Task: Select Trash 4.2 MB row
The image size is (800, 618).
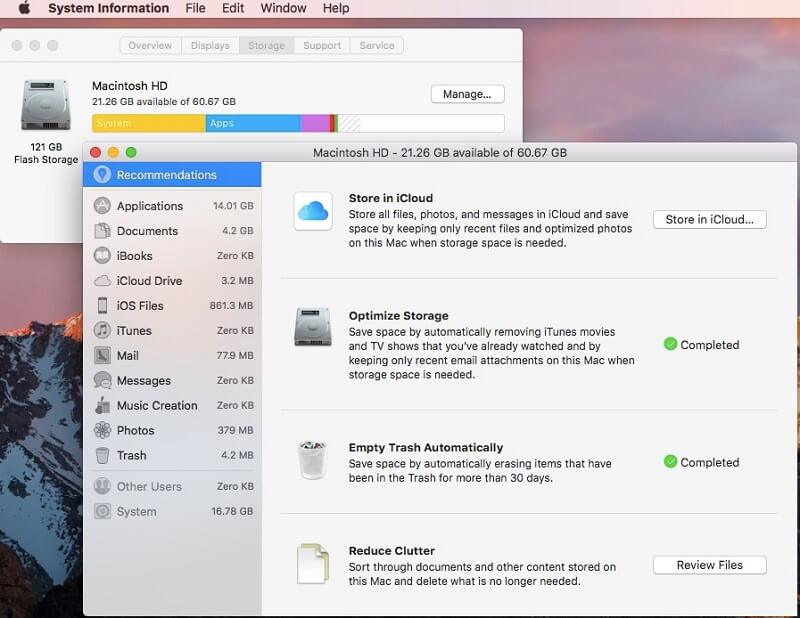Action: 172,455
